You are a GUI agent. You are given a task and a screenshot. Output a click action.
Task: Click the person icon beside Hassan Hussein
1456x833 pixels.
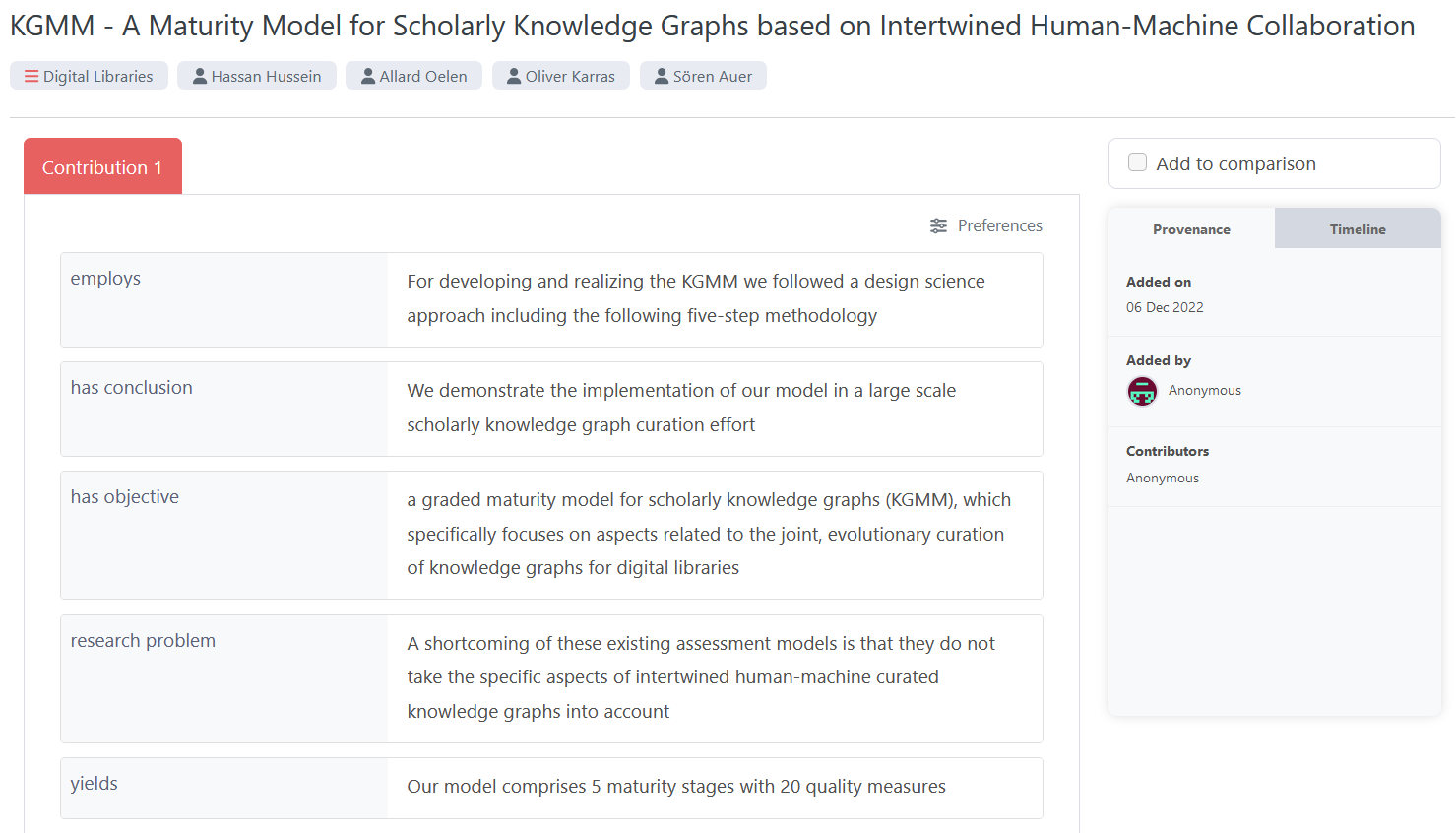[x=200, y=76]
